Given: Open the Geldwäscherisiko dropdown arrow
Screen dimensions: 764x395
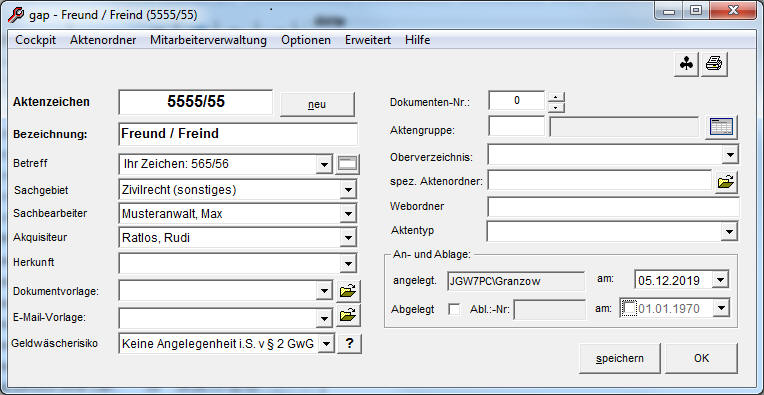Looking at the screenshot, I should coord(326,344).
